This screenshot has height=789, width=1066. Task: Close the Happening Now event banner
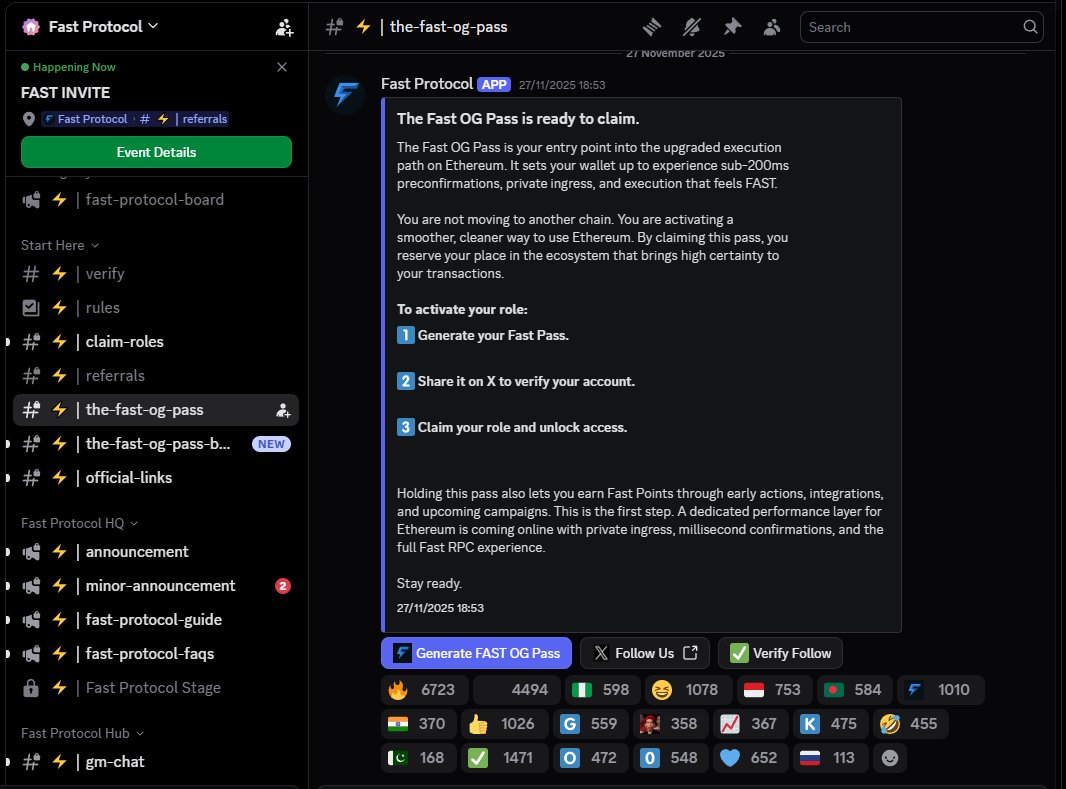point(282,67)
